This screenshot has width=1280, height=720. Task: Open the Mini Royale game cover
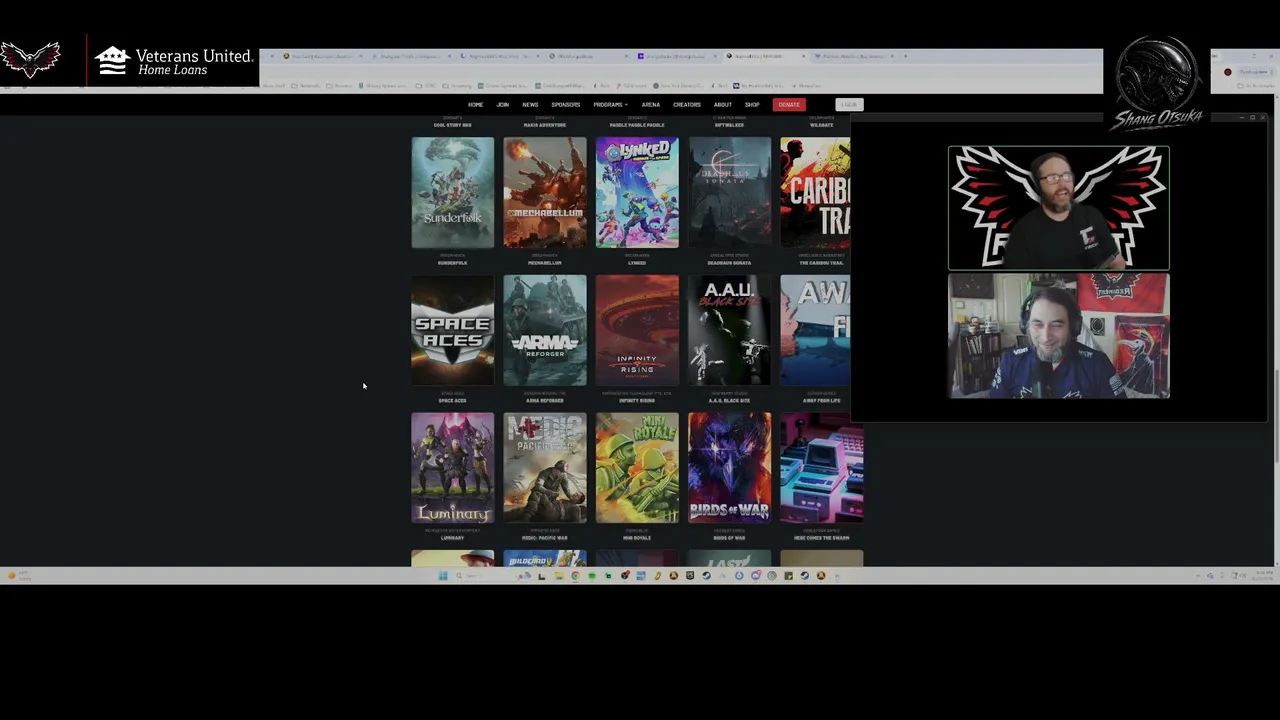point(637,468)
